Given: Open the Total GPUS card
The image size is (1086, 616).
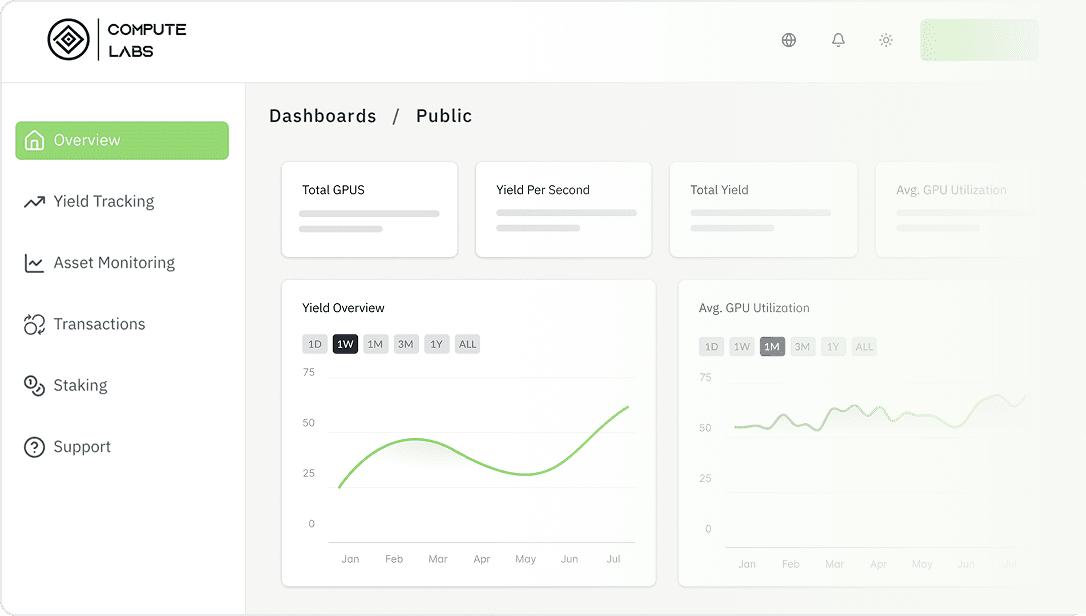Looking at the screenshot, I should coord(369,209).
